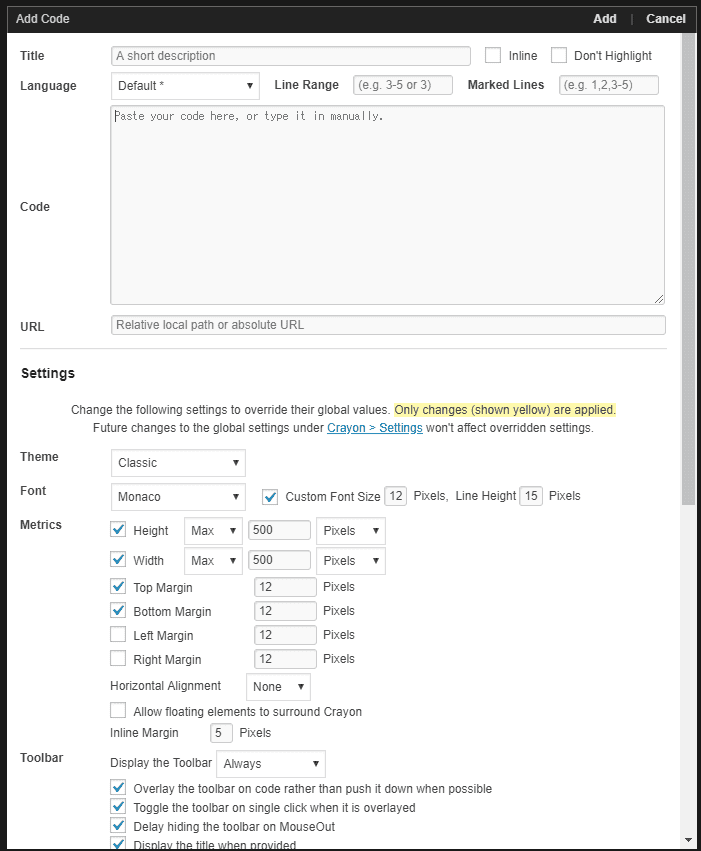This screenshot has height=851, width=701.
Task: Enable the Right Margin checkbox
Action: [x=118, y=658]
